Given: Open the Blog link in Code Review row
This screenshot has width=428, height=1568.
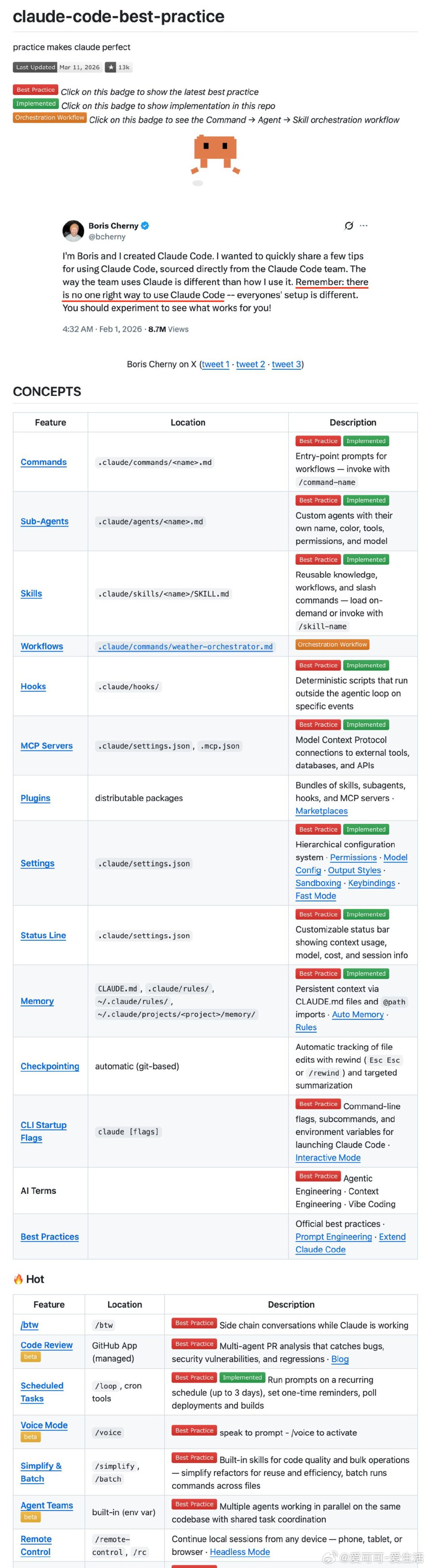Looking at the screenshot, I should click(x=340, y=1359).
